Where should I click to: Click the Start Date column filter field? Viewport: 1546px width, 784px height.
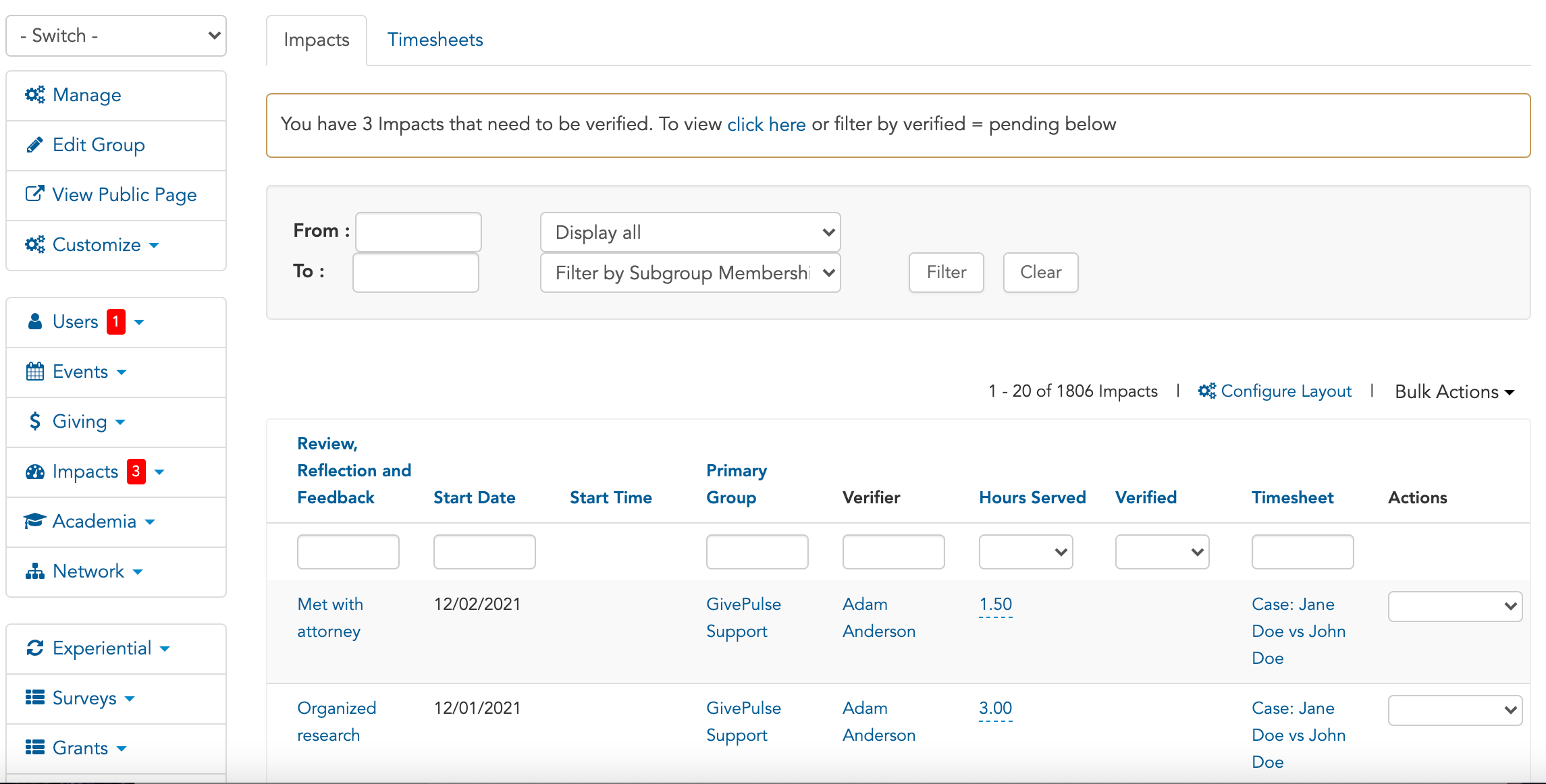coord(485,552)
